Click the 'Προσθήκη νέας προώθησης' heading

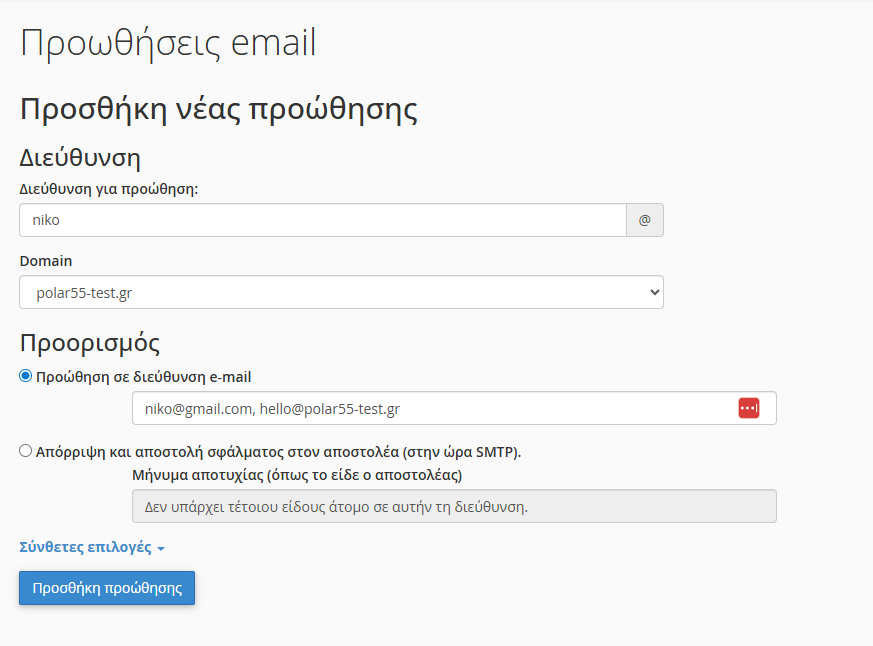pos(218,109)
